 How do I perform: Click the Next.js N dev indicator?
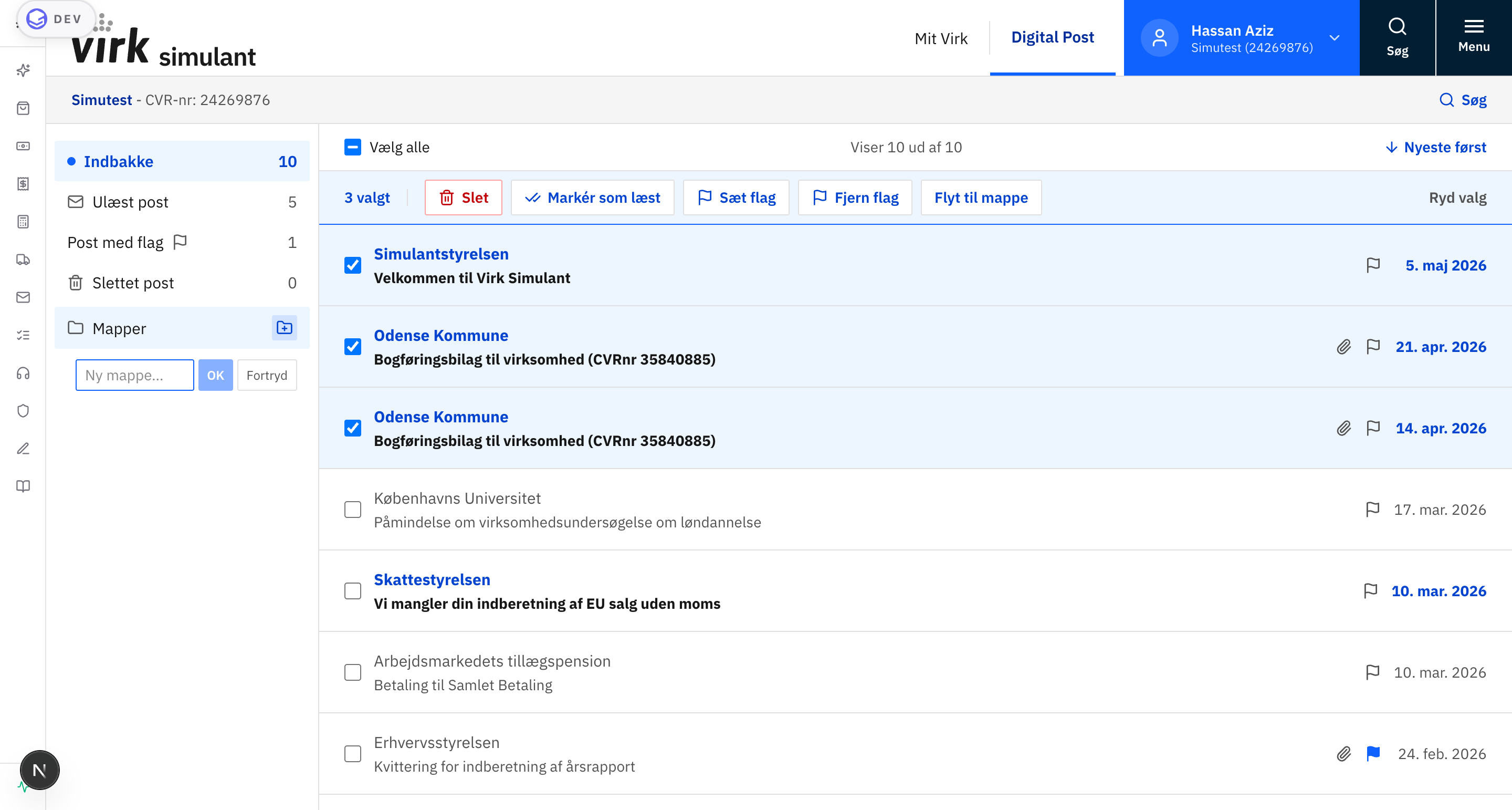39,770
